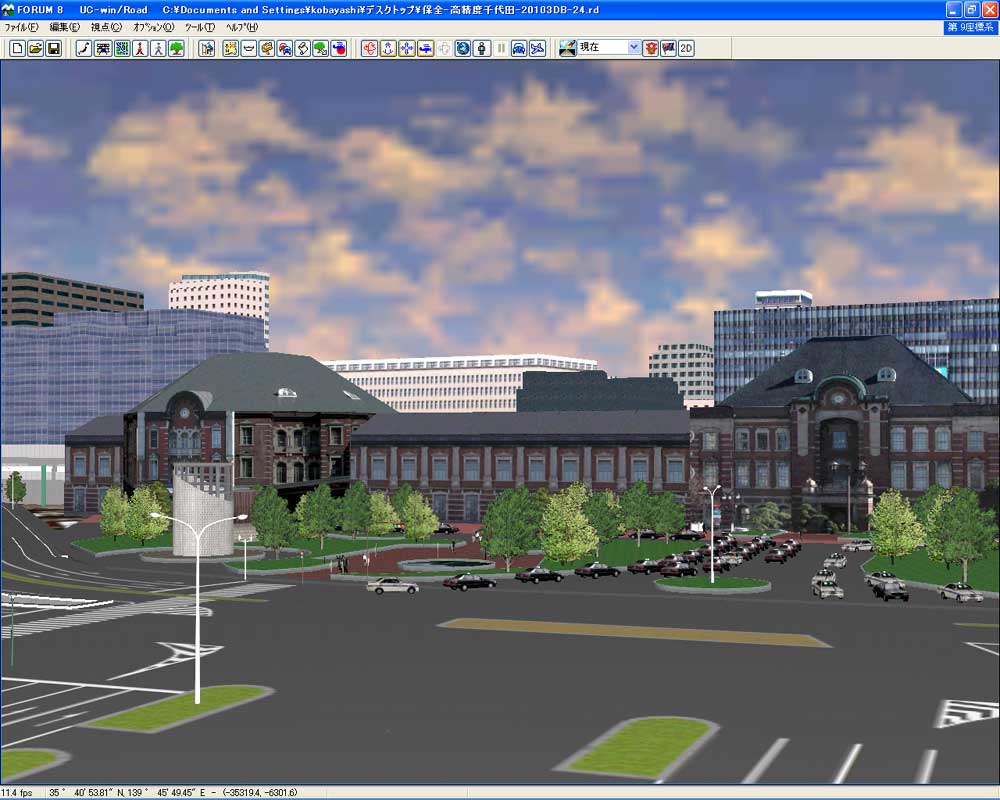
Task: Select the blue up-down move mode
Action: pos(388,48)
